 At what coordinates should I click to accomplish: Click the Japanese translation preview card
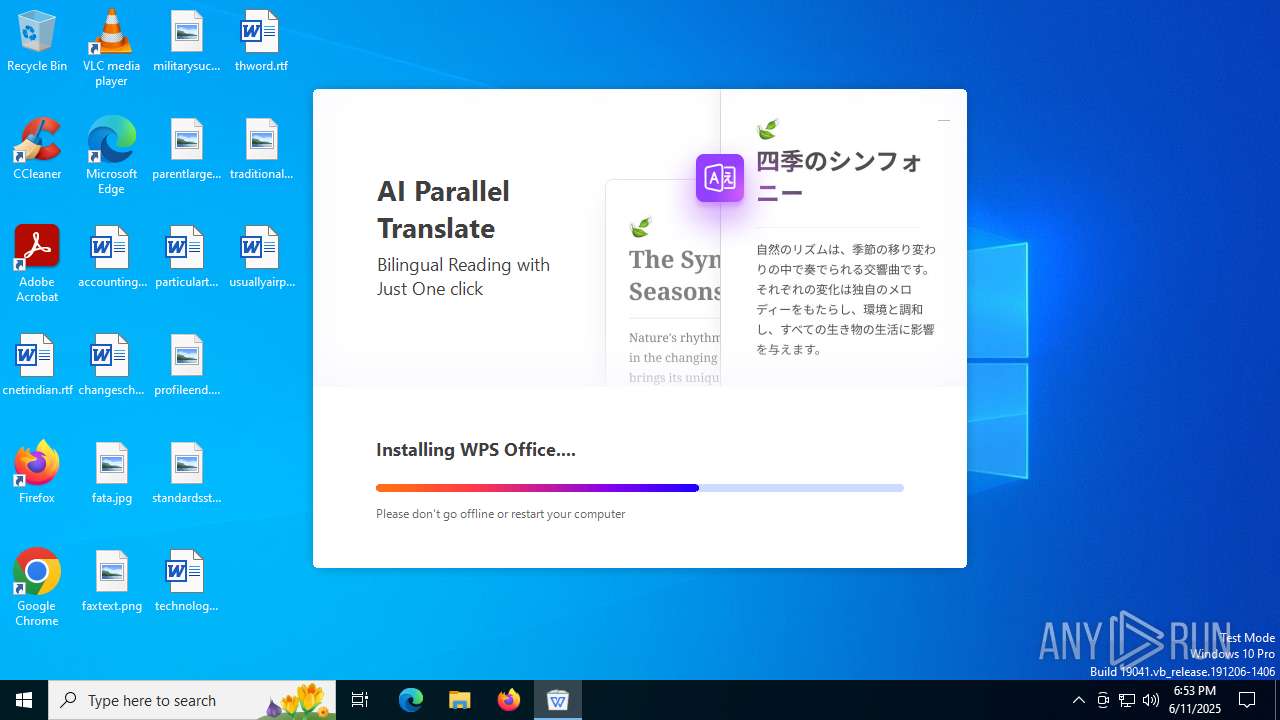pyautogui.click(x=843, y=238)
